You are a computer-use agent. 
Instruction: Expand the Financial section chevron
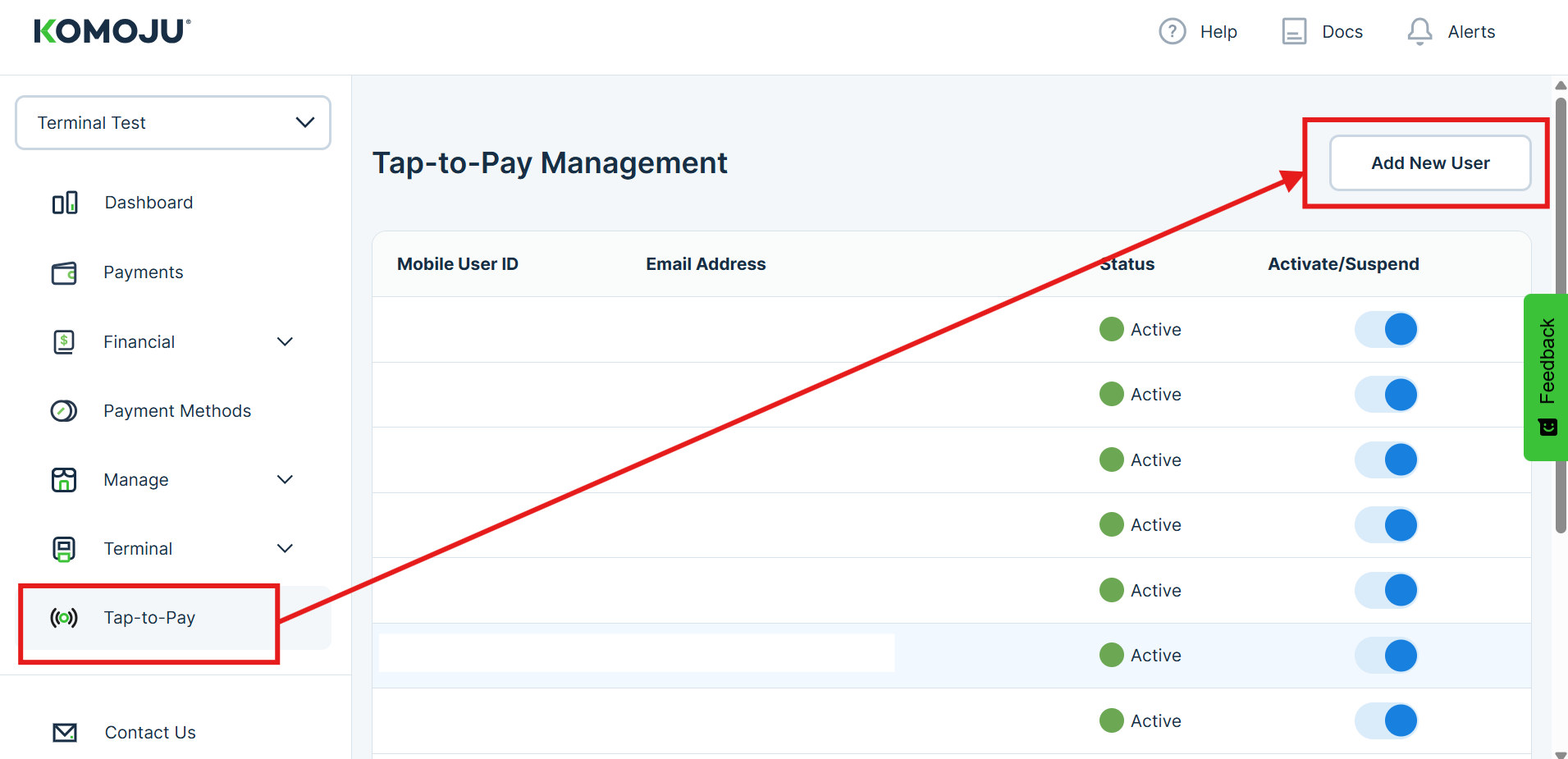[285, 341]
